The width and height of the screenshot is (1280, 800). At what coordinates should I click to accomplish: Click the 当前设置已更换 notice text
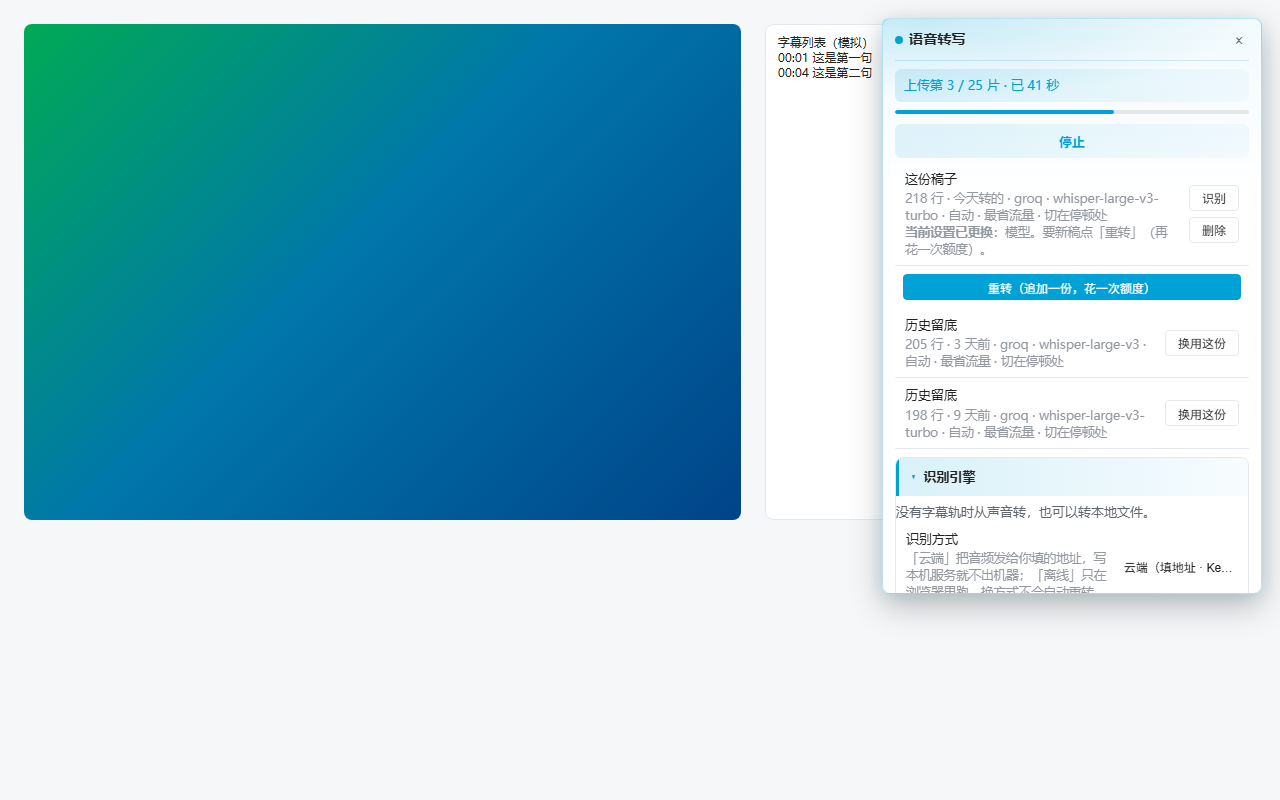click(1036, 240)
